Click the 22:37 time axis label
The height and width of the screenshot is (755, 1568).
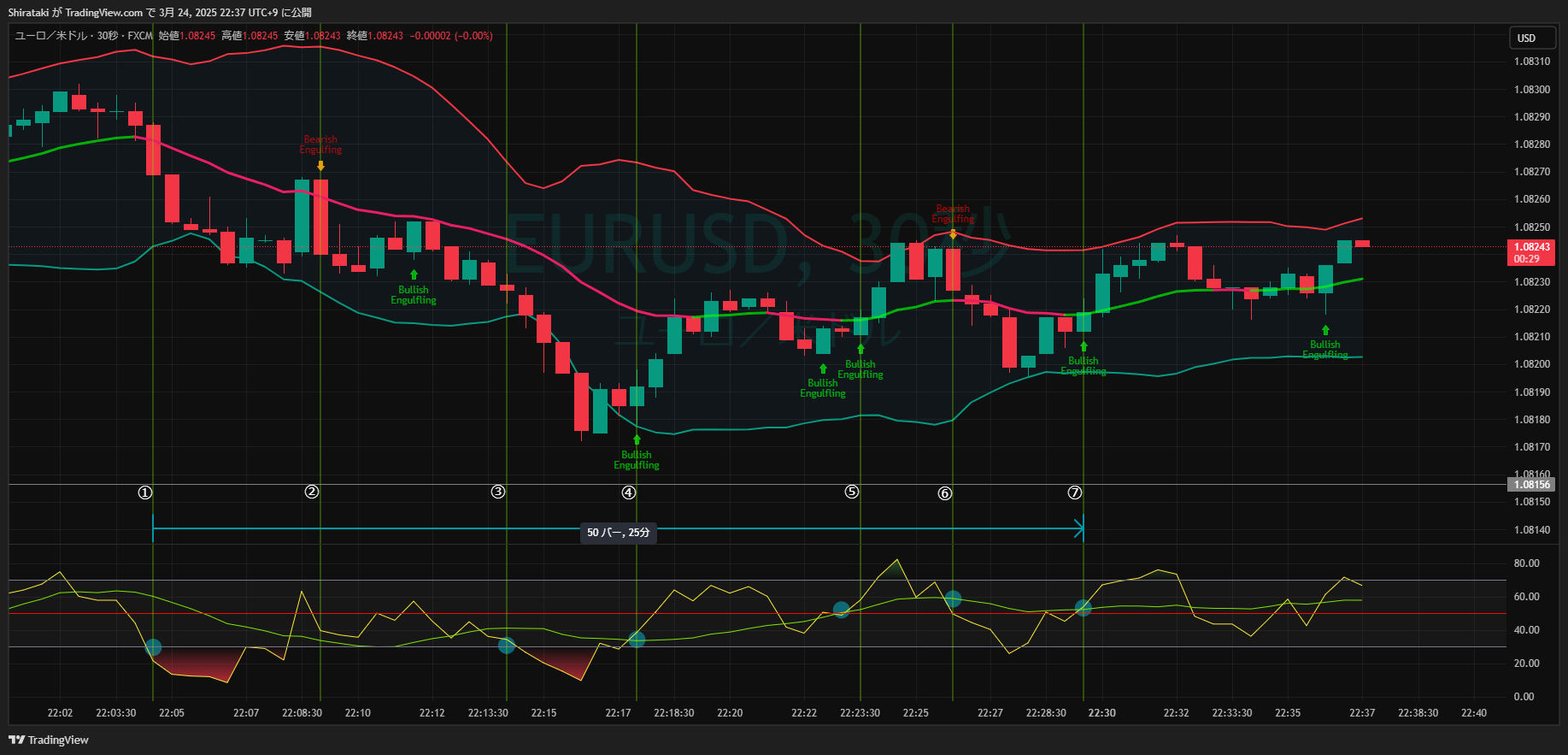1362,713
